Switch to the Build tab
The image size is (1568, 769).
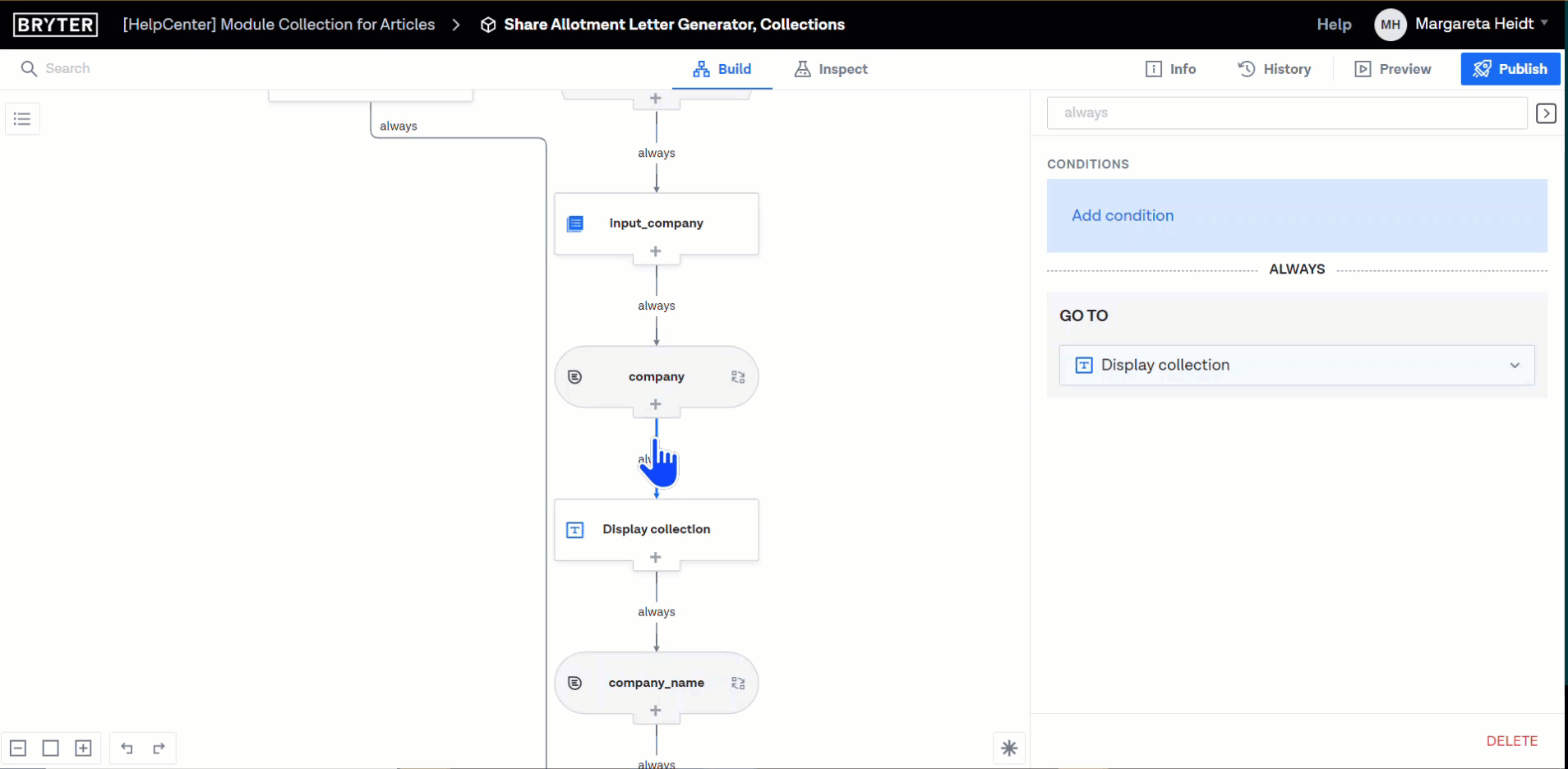coord(722,69)
